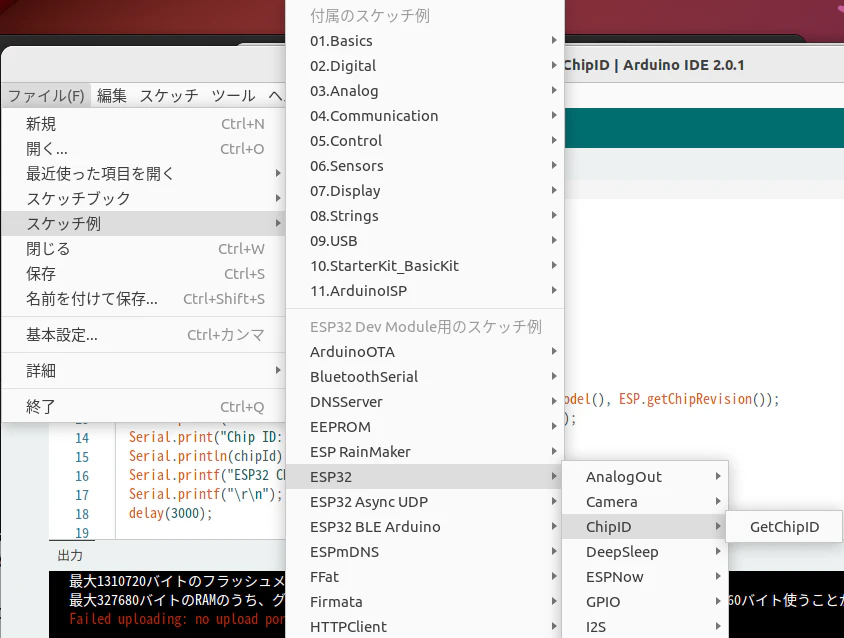Open the ESPNow submenu
Image resolution: width=844 pixels, height=638 pixels.
pos(645,577)
